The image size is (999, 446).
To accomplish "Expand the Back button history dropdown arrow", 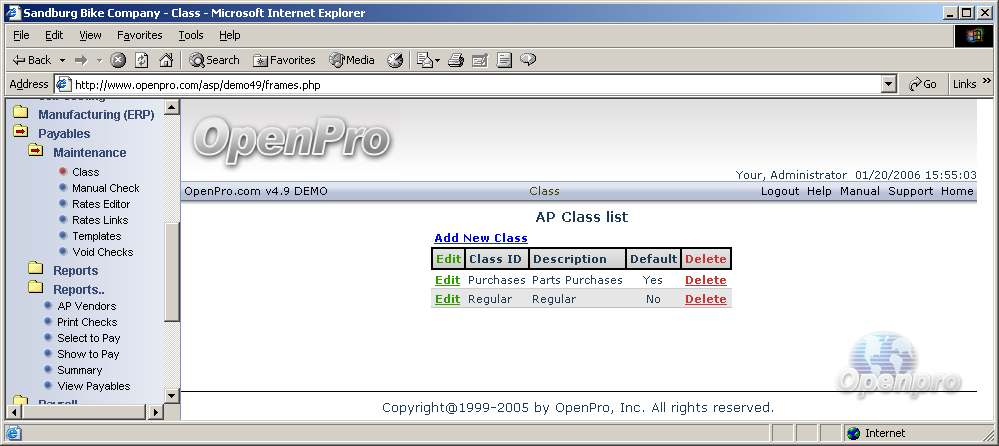I will click(62, 60).
